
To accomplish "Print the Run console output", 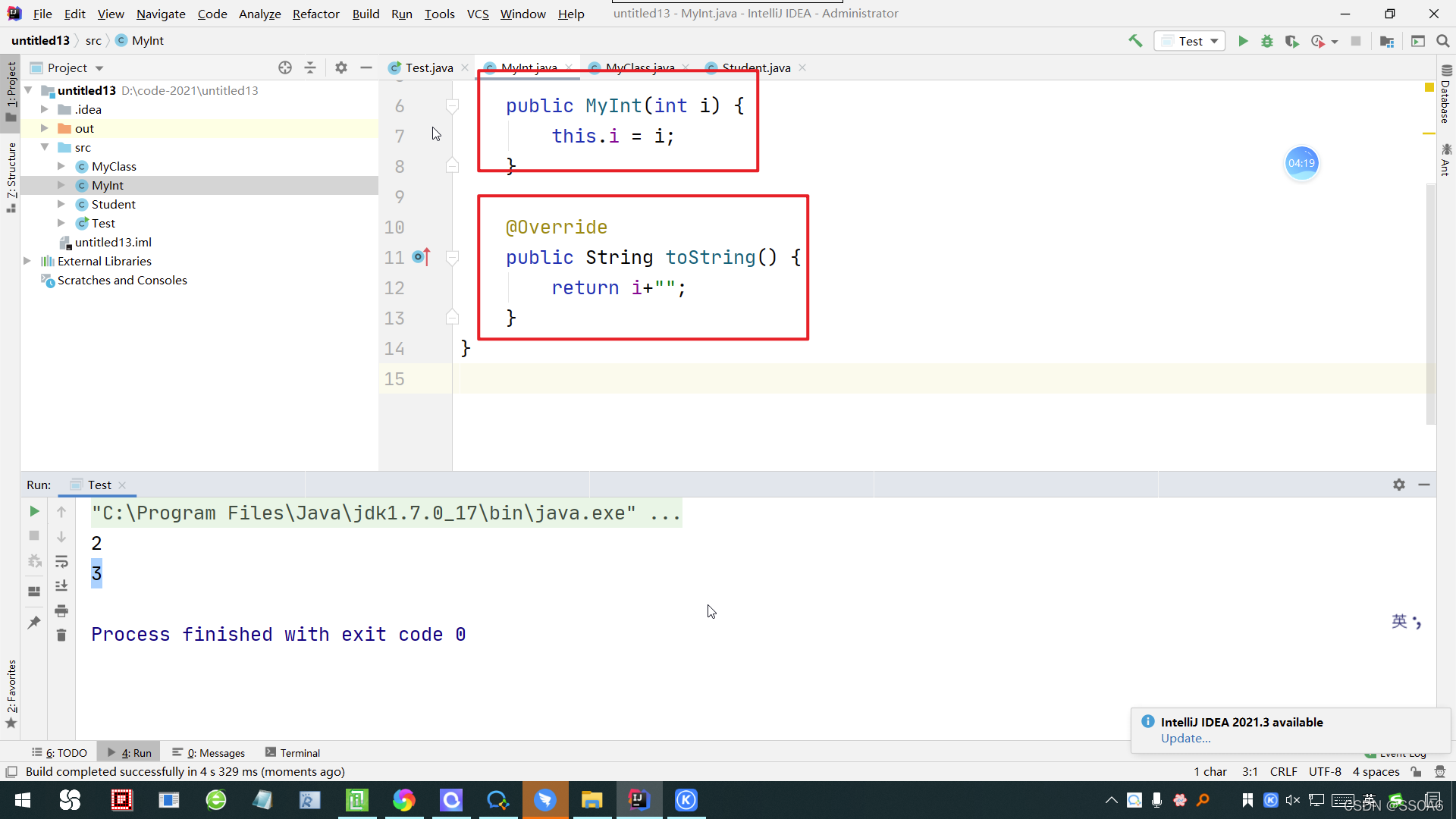I will click(x=61, y=610).
